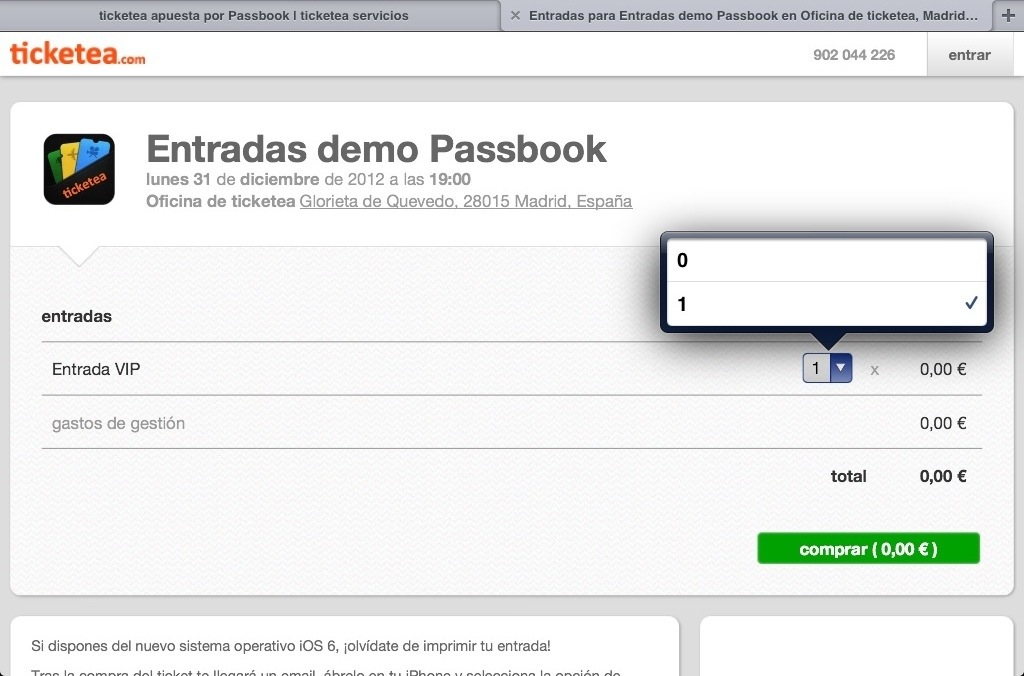
Task: Select quantity 0 in the popup list
Action: pos(826,261)
